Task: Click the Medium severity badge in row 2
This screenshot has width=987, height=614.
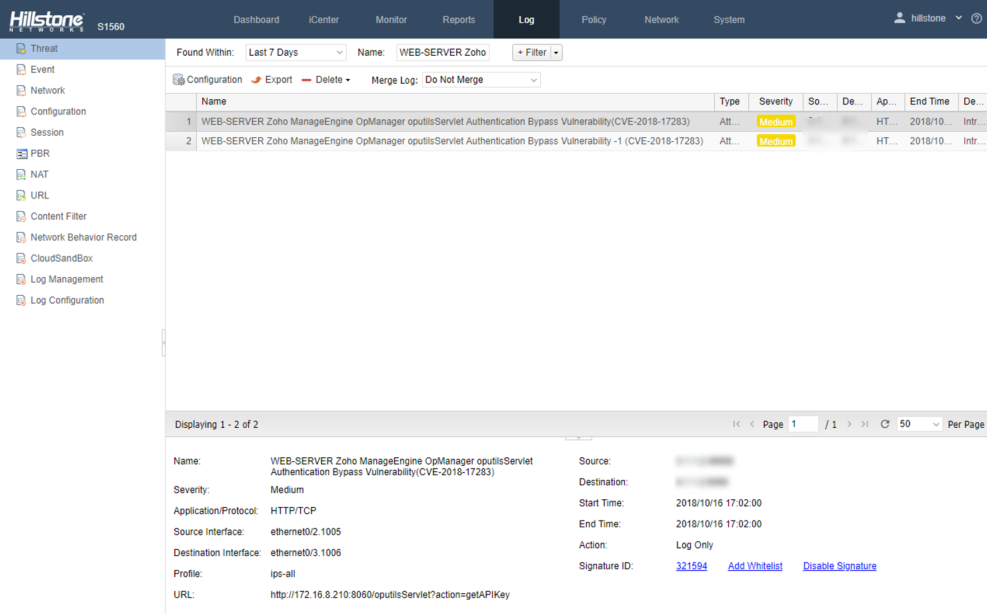Action: point(776,141)
